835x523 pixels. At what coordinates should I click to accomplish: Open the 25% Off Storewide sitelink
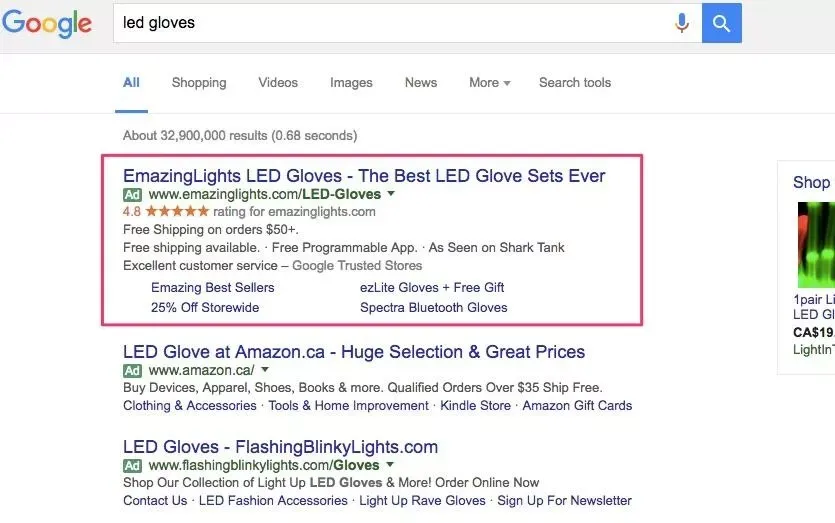coord(205,307)
